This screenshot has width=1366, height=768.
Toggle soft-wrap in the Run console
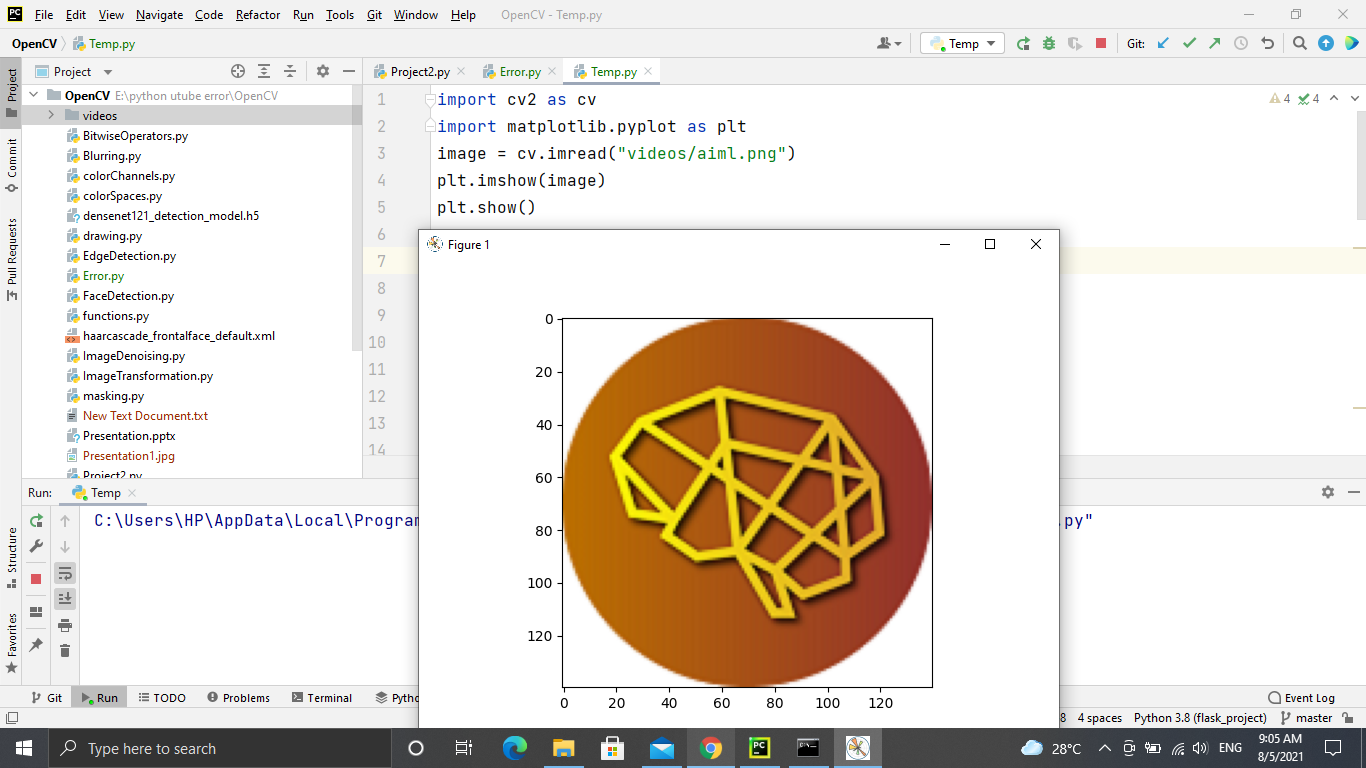(65, 572)
